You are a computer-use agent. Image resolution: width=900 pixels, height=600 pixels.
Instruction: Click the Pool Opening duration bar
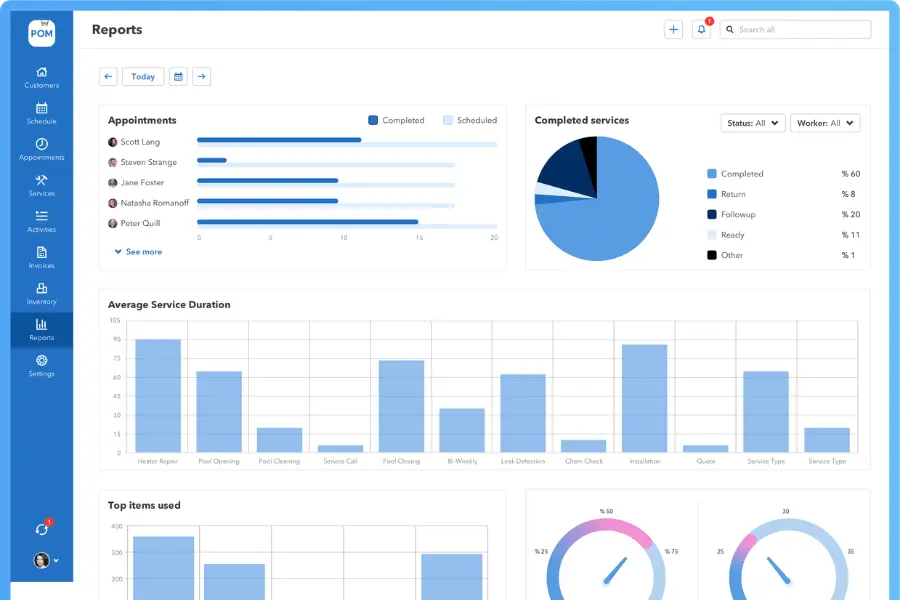click(219, 412)
